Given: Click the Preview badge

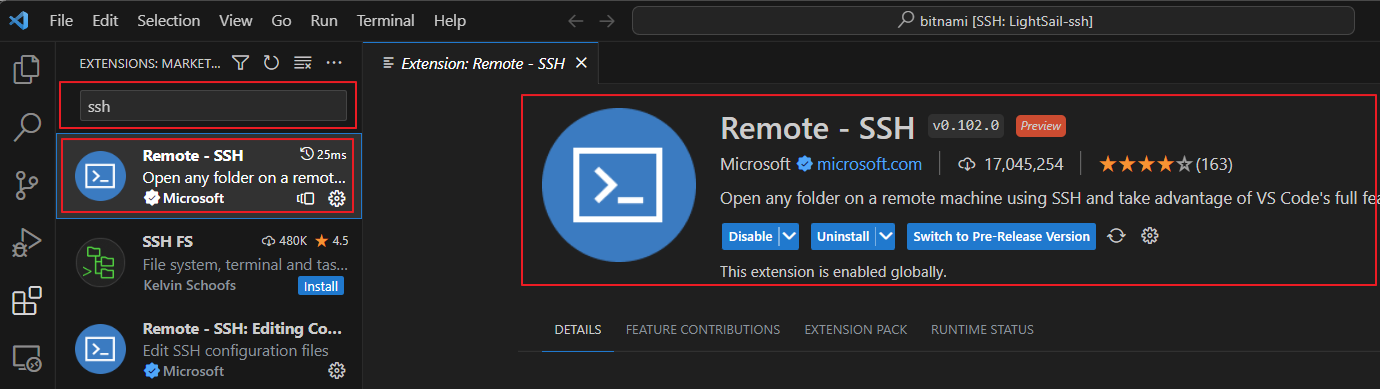Looking at the screenshot, I should 1040,126.
